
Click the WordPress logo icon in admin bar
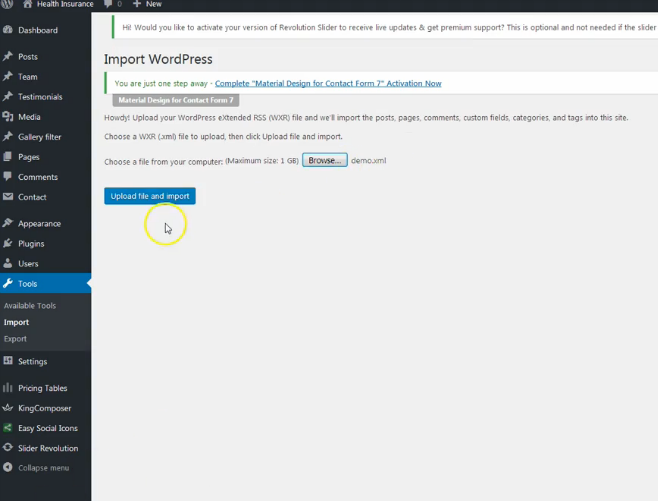(9, 4)
